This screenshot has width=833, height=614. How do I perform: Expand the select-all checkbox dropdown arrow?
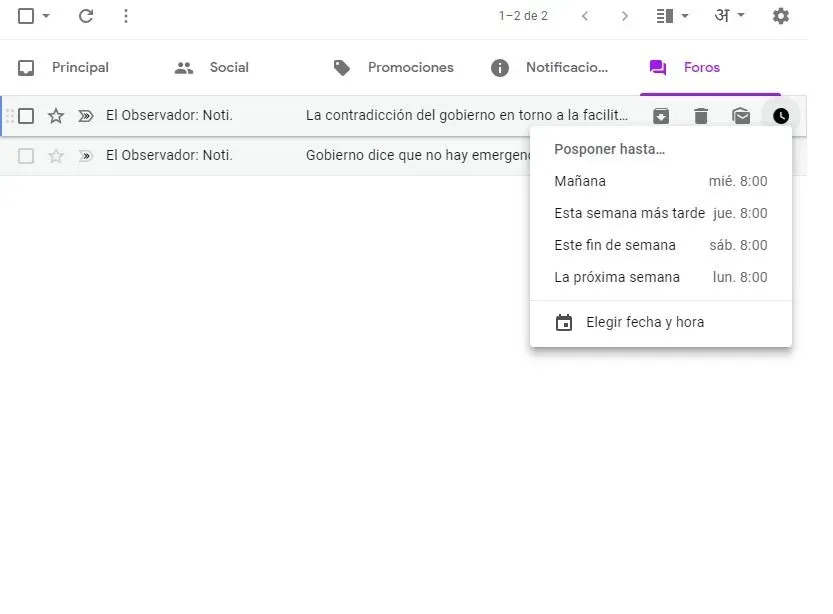coord(46,16)
